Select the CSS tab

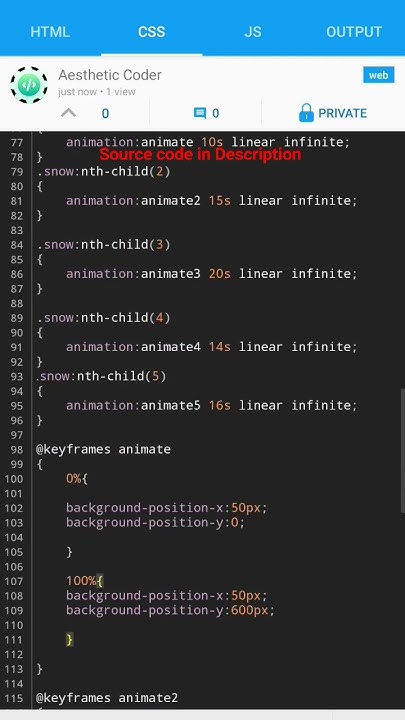[x=152, y=32]
